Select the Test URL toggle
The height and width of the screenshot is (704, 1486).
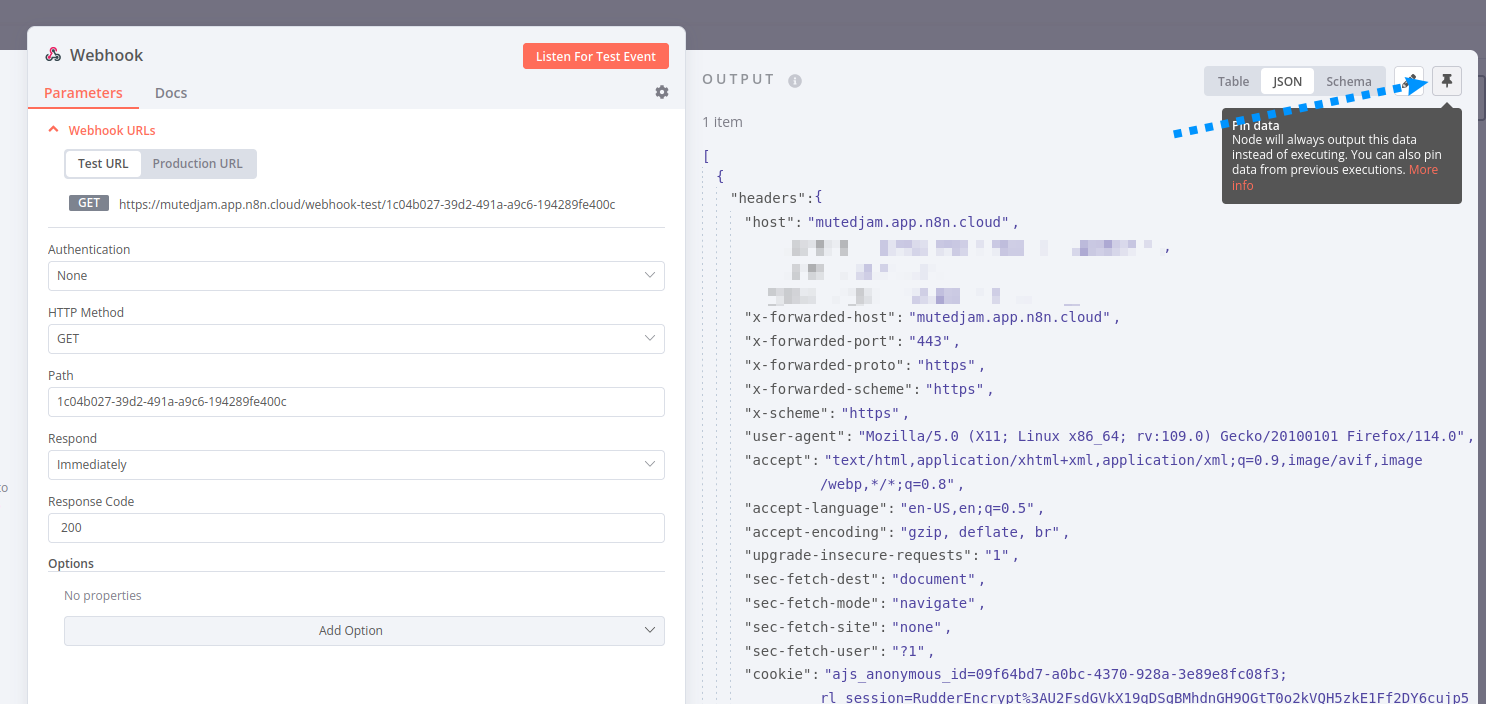click(x=103, y=164)
